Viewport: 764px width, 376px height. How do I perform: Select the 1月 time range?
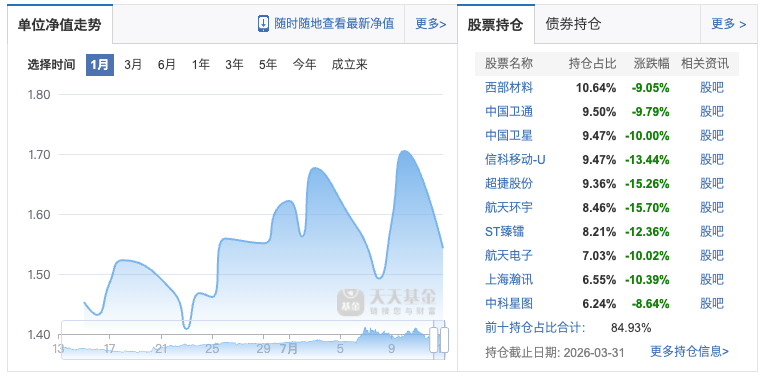click(x=100, y=65)
